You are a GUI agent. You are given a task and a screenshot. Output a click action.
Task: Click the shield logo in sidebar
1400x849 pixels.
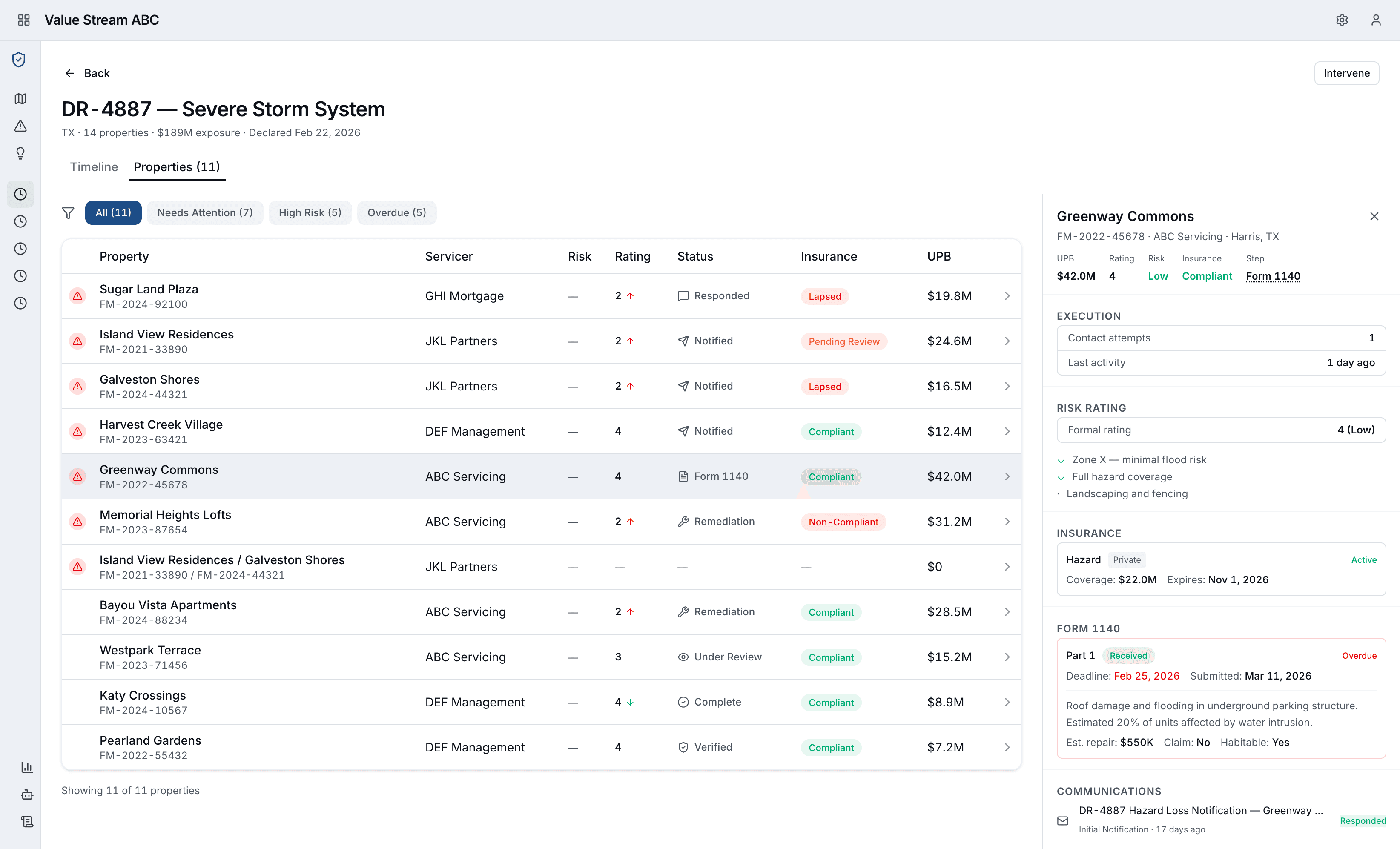[19, 60]
